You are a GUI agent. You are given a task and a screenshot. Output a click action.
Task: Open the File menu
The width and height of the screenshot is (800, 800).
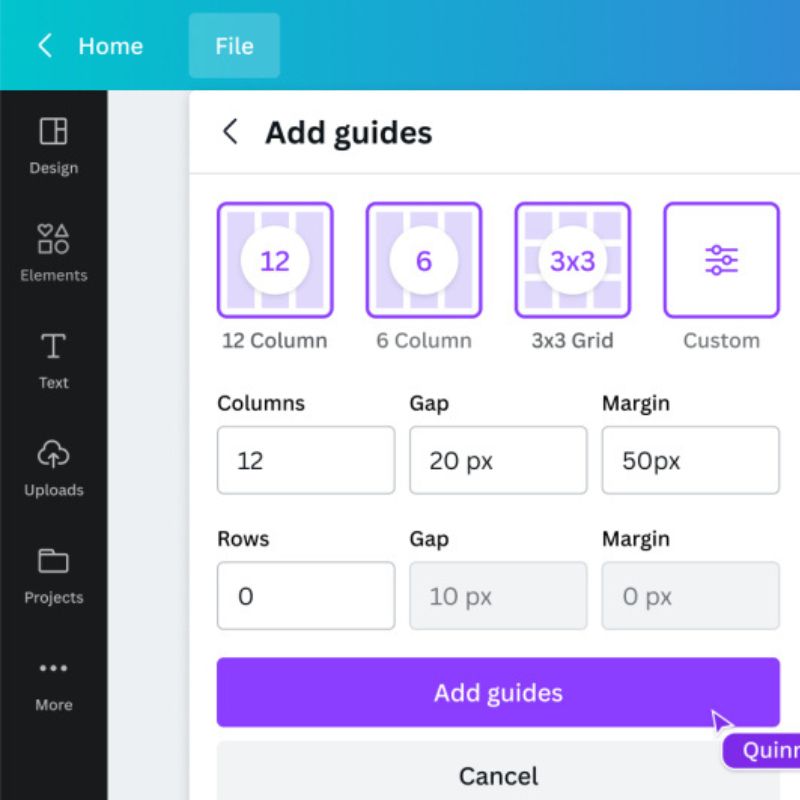click(234, 46)
